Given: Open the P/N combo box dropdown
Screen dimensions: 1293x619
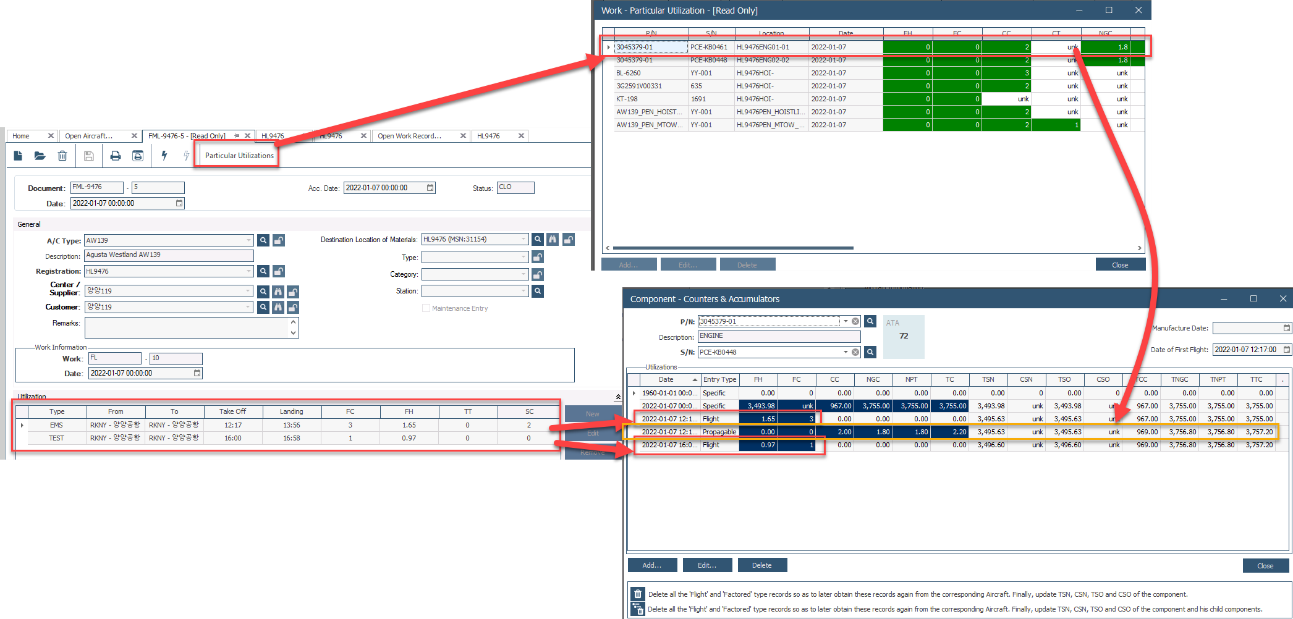Looking at the screenshot, I should (x=844, y=322).
